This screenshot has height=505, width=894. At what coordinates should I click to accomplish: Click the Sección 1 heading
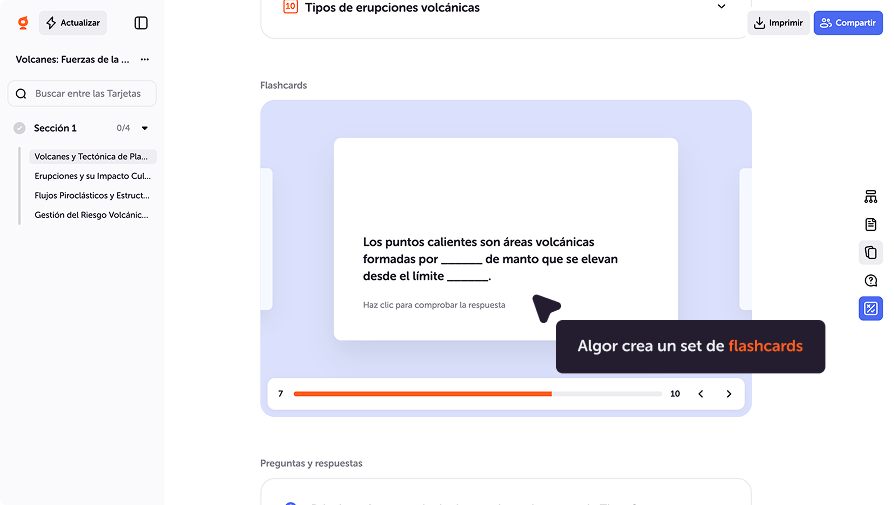click(55, 128)
